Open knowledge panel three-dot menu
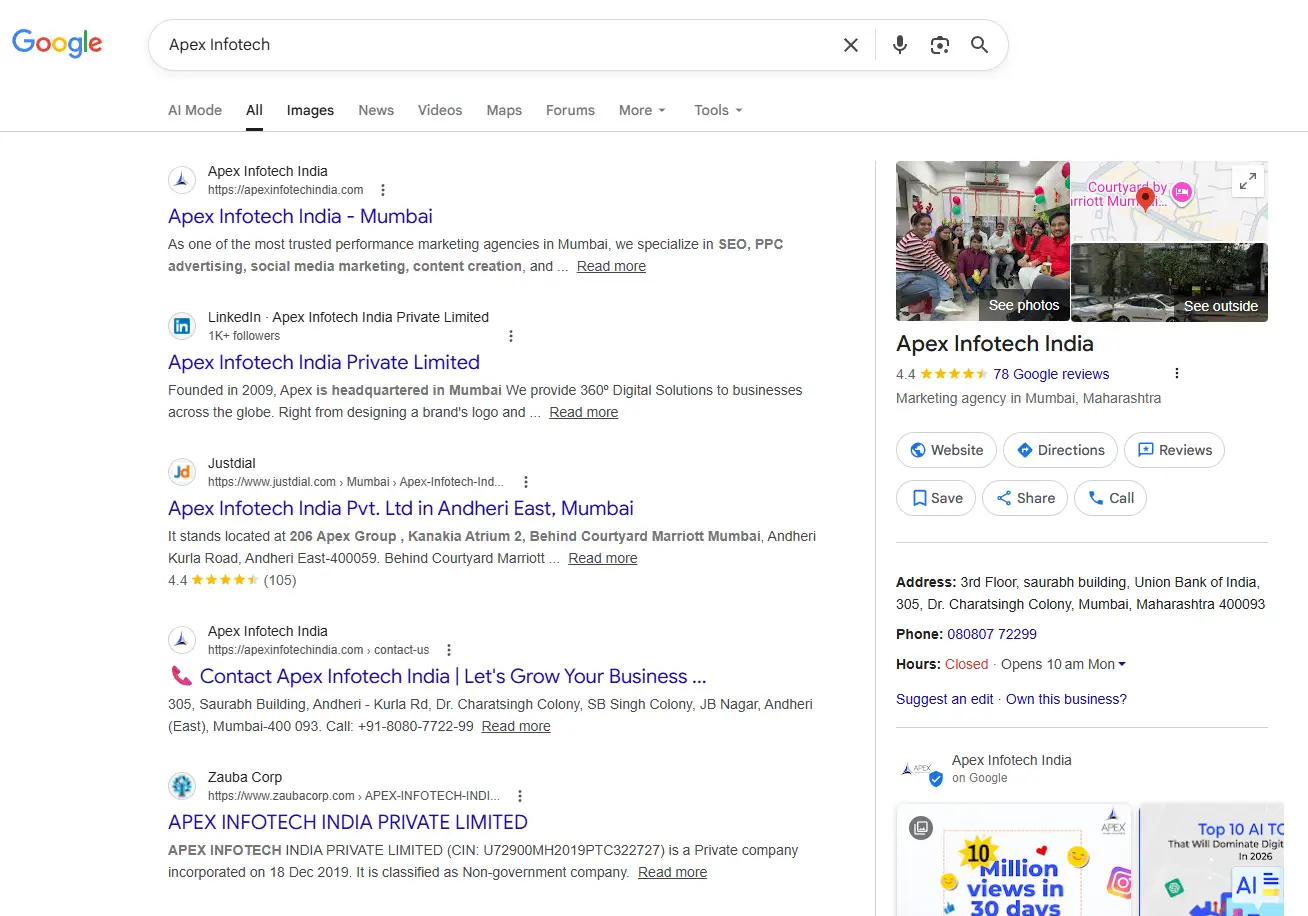The width and height of the screenshot is (1308, 916). point(1177,374)
